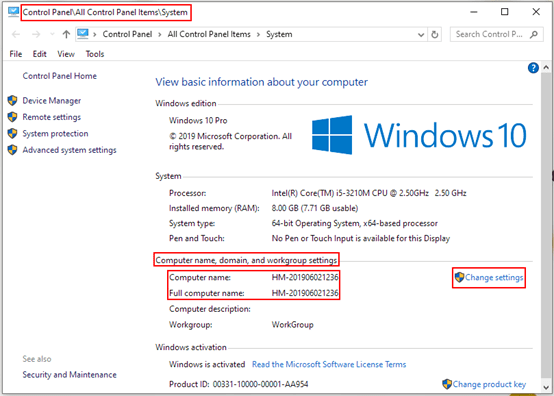This screenshot has width=554, height=396.
Task: Click the window title bar system icon
Action: click(13, 12)
